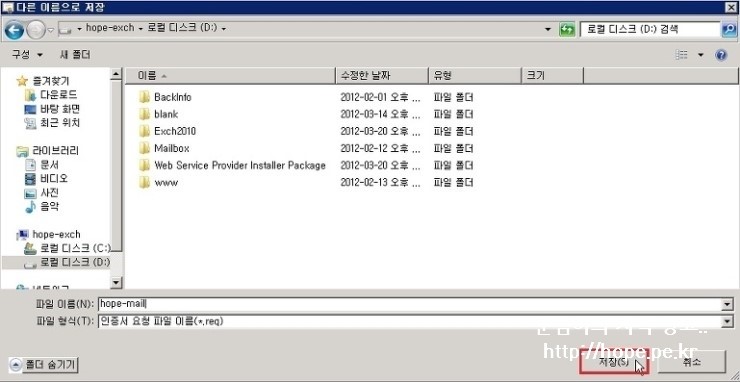The height and width of the screenshot is (382, 740).
Task: Select hope-exch in the address path
Action: (110, 28)
